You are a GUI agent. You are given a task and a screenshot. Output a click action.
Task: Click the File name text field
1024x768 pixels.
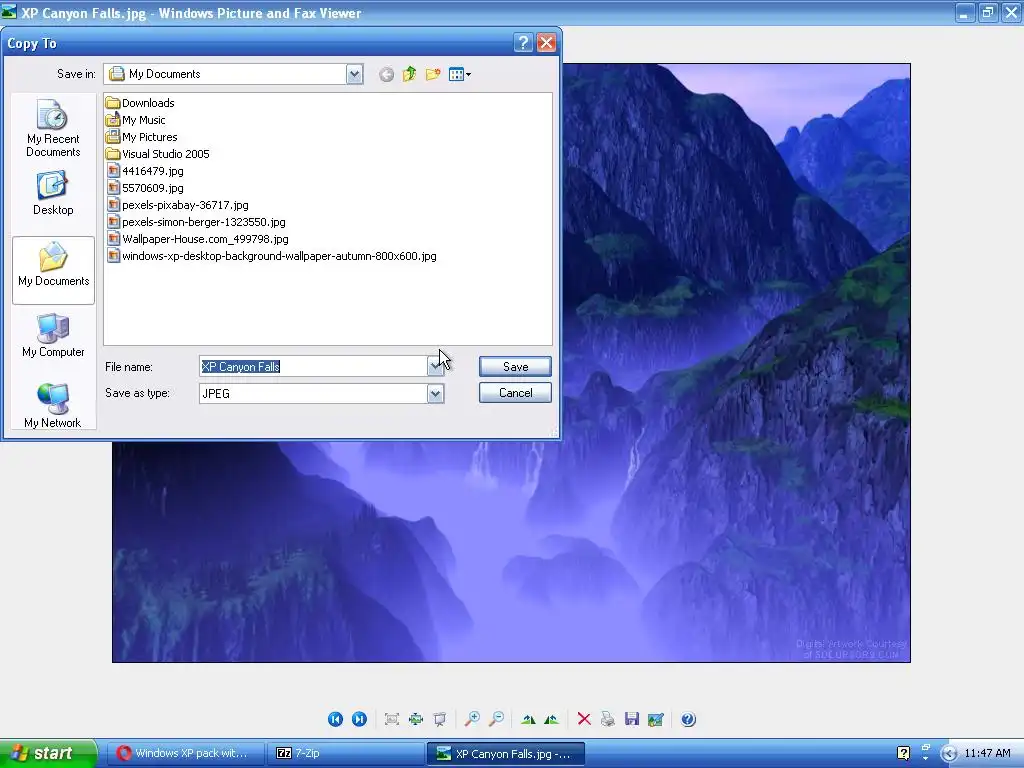point(313,366)
